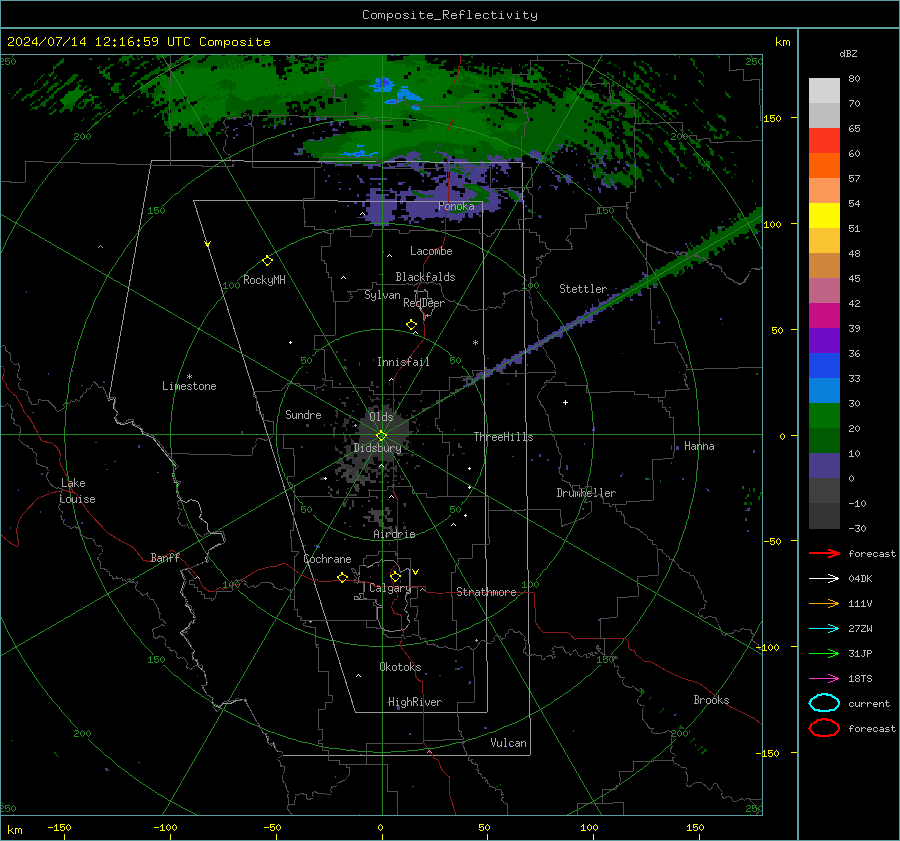Click the red forecast ellipse in legend
The image size is (900, 841).
click(x=824, y=728)
